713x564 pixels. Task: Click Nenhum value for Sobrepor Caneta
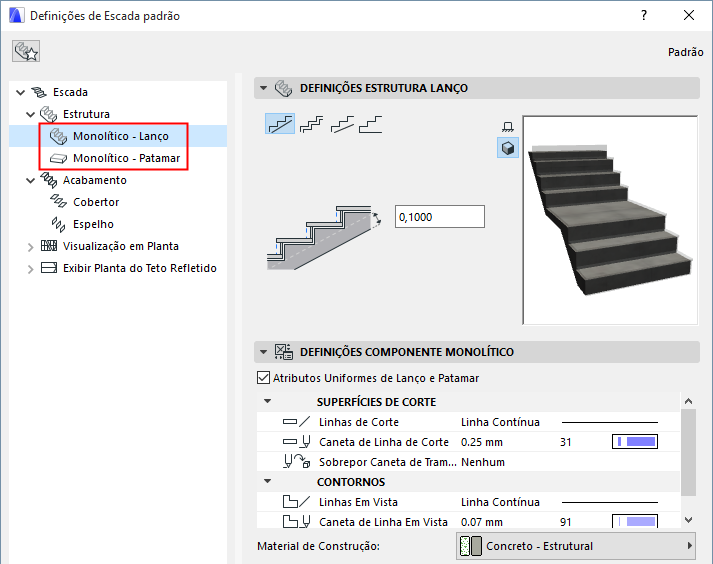tap(483, 462)
